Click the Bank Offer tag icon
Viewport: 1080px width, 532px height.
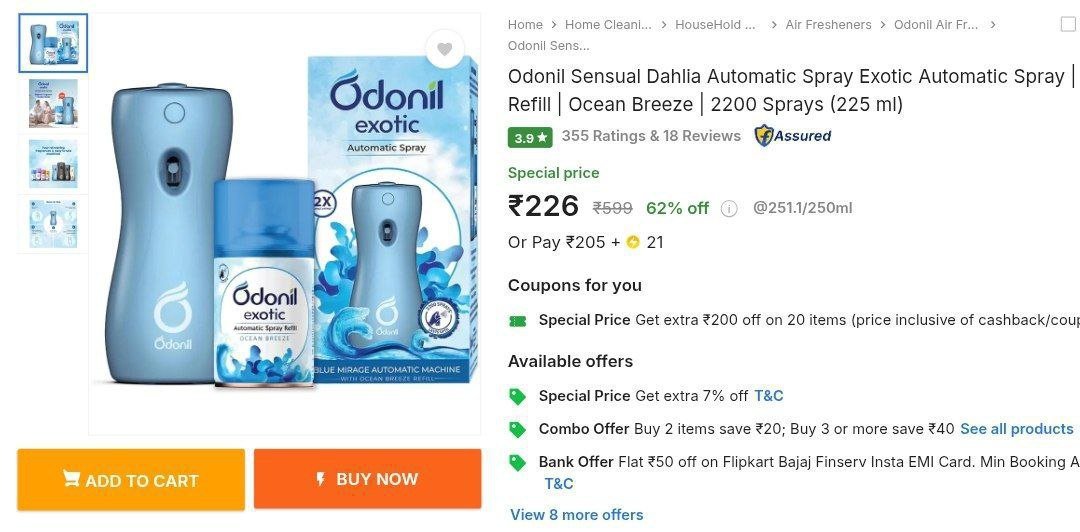pos(517,462)
